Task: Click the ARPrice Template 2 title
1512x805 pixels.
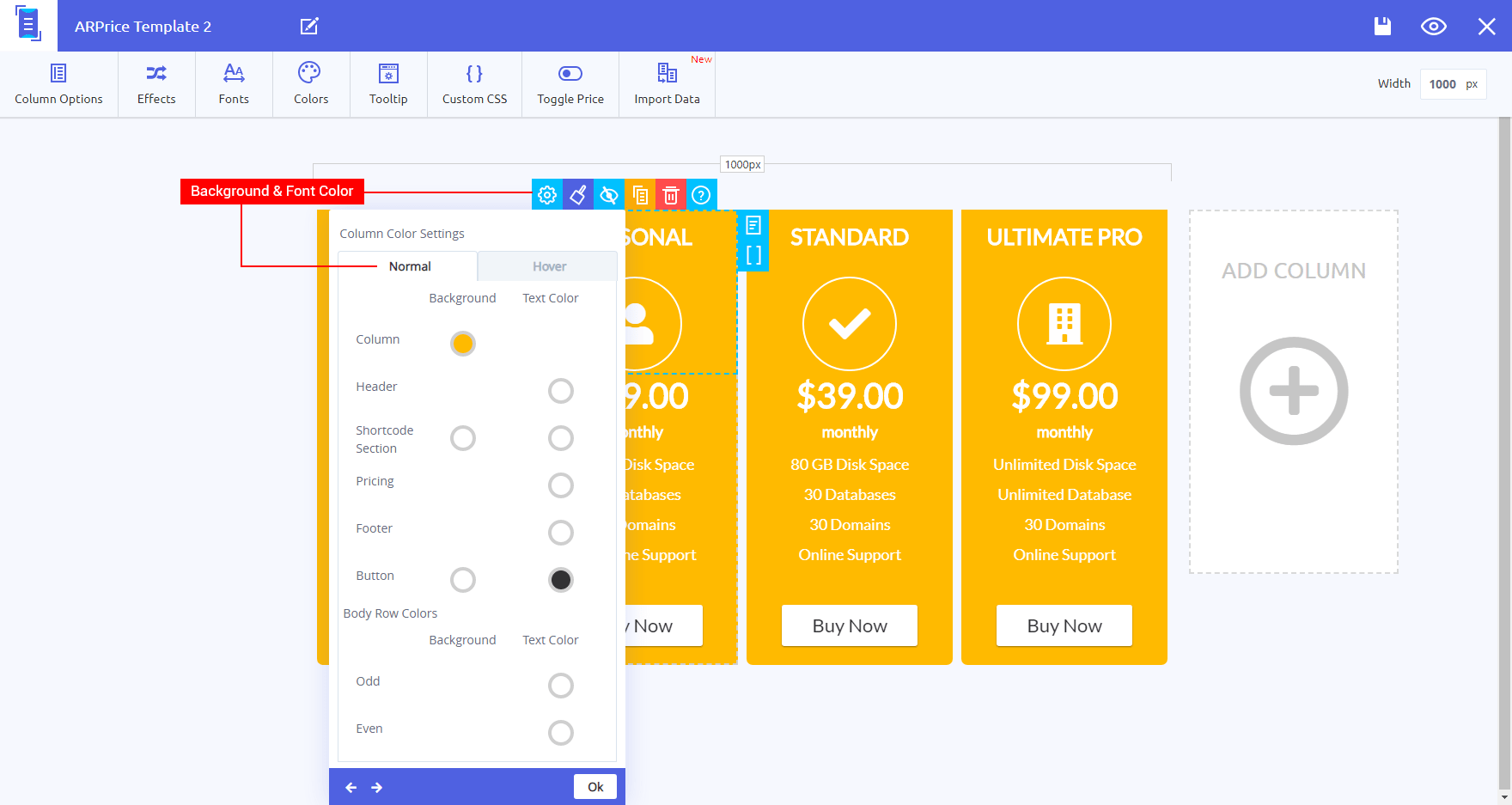Action: pyautogui.click(x=143, y=27)
